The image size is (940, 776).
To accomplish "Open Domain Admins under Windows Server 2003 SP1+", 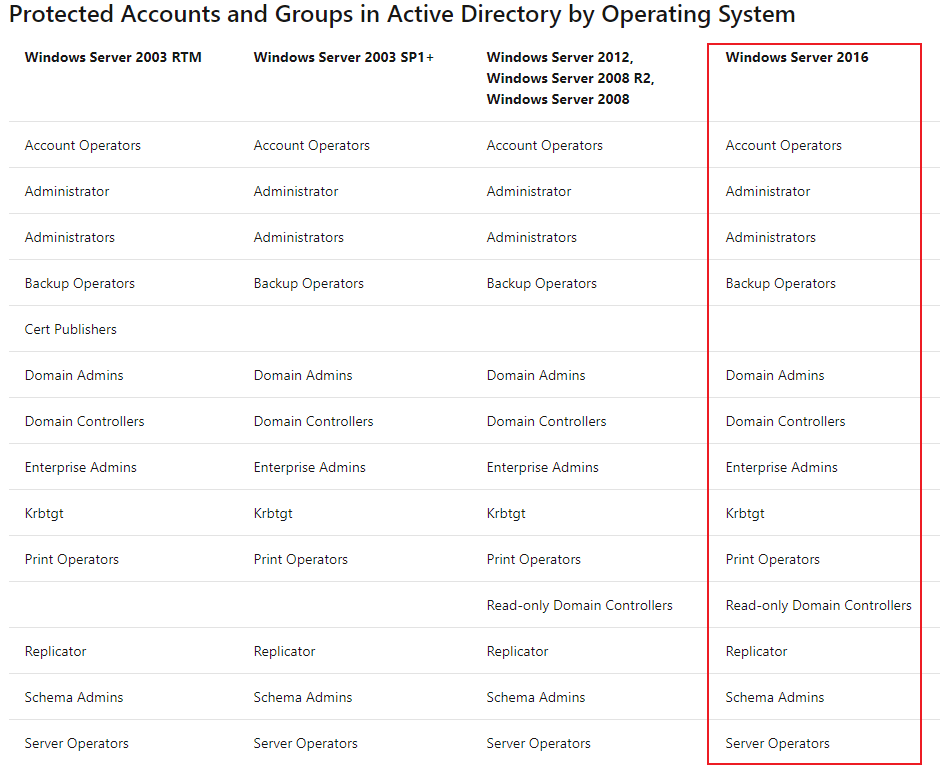I will (x=303, y=375).
